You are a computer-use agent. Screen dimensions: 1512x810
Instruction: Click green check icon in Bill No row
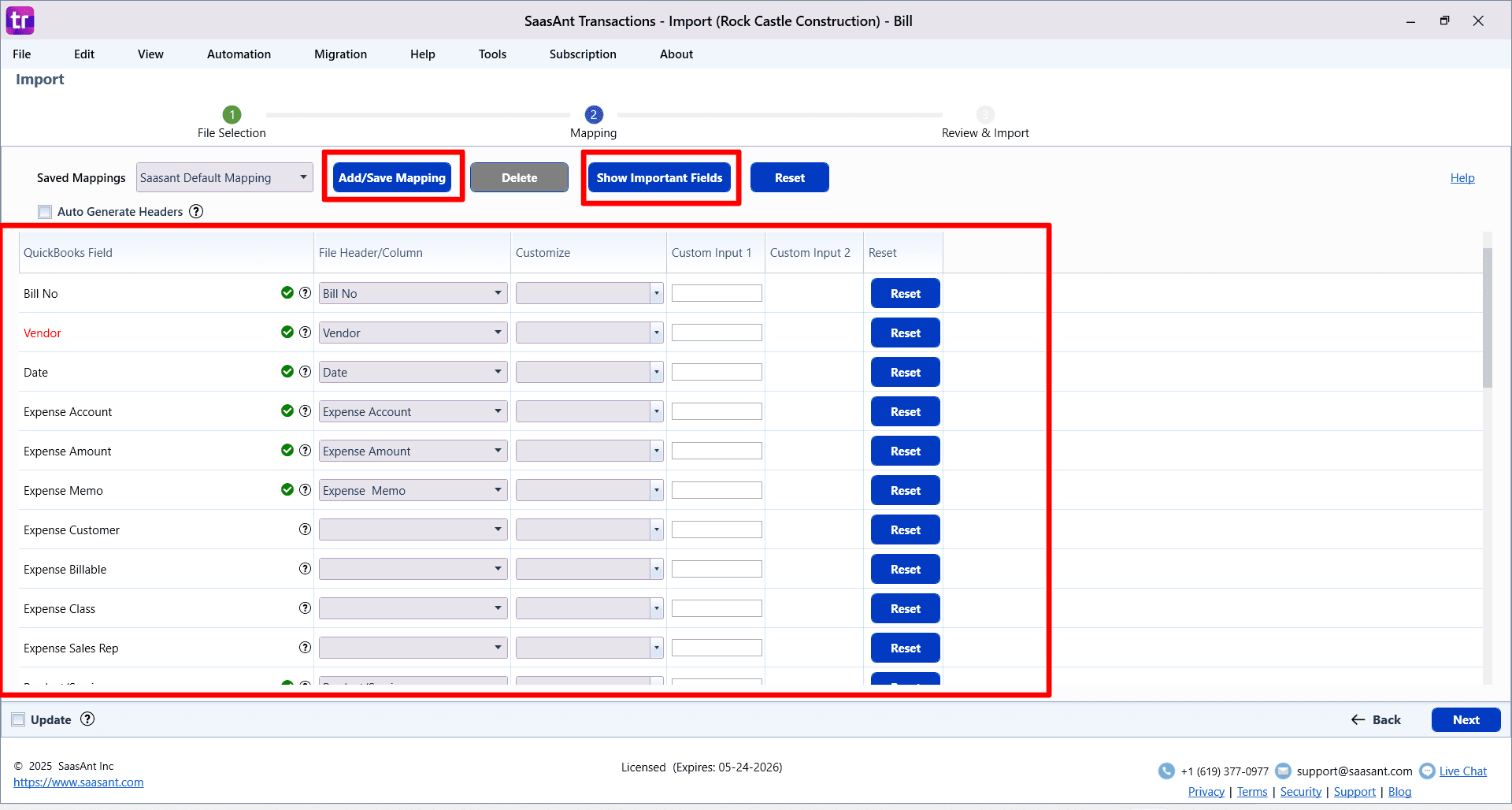point(287,293)
